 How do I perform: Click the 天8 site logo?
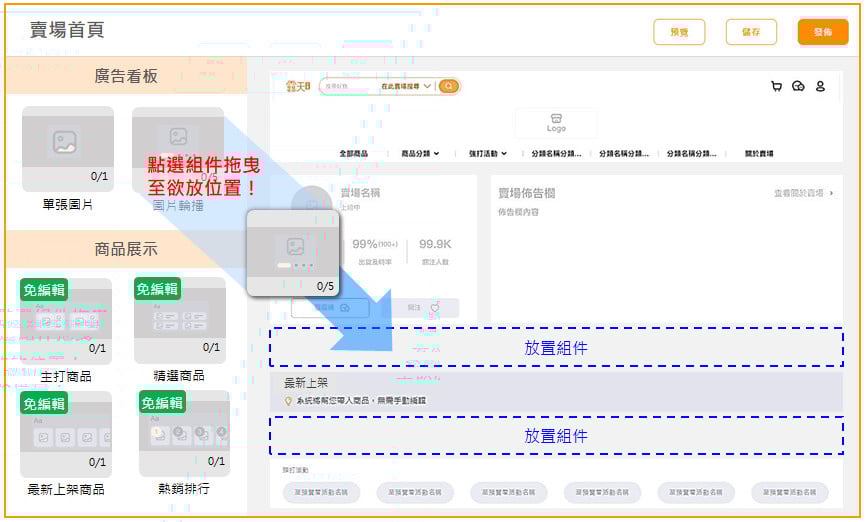298,87
